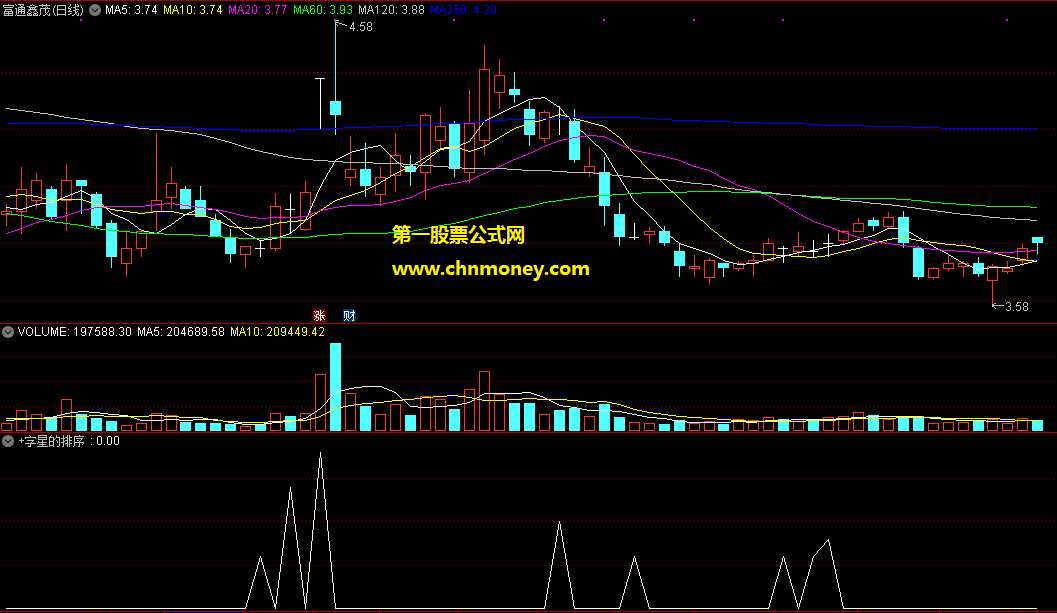This screenshot has height=613, width=1057.
Task: Click the MA5: 3.74 price label
Action: (x=131, y=10)
